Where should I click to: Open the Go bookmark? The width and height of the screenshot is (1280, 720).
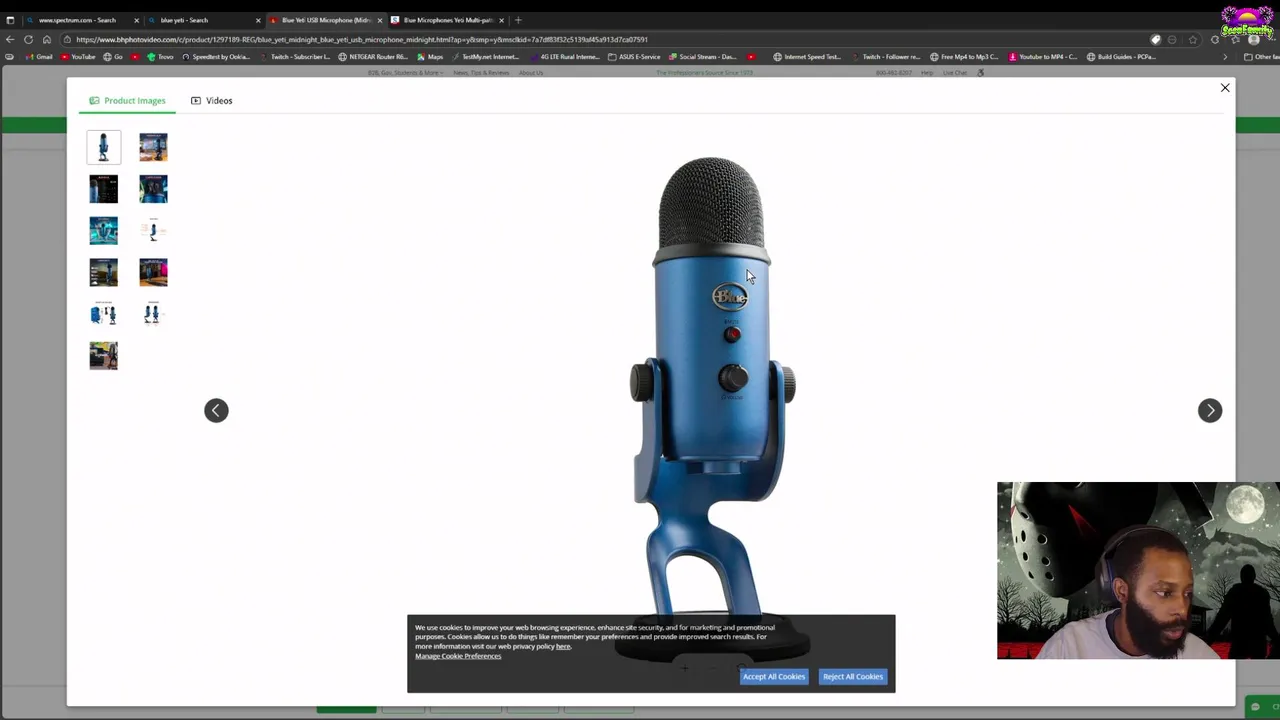(x=113, y=57)
